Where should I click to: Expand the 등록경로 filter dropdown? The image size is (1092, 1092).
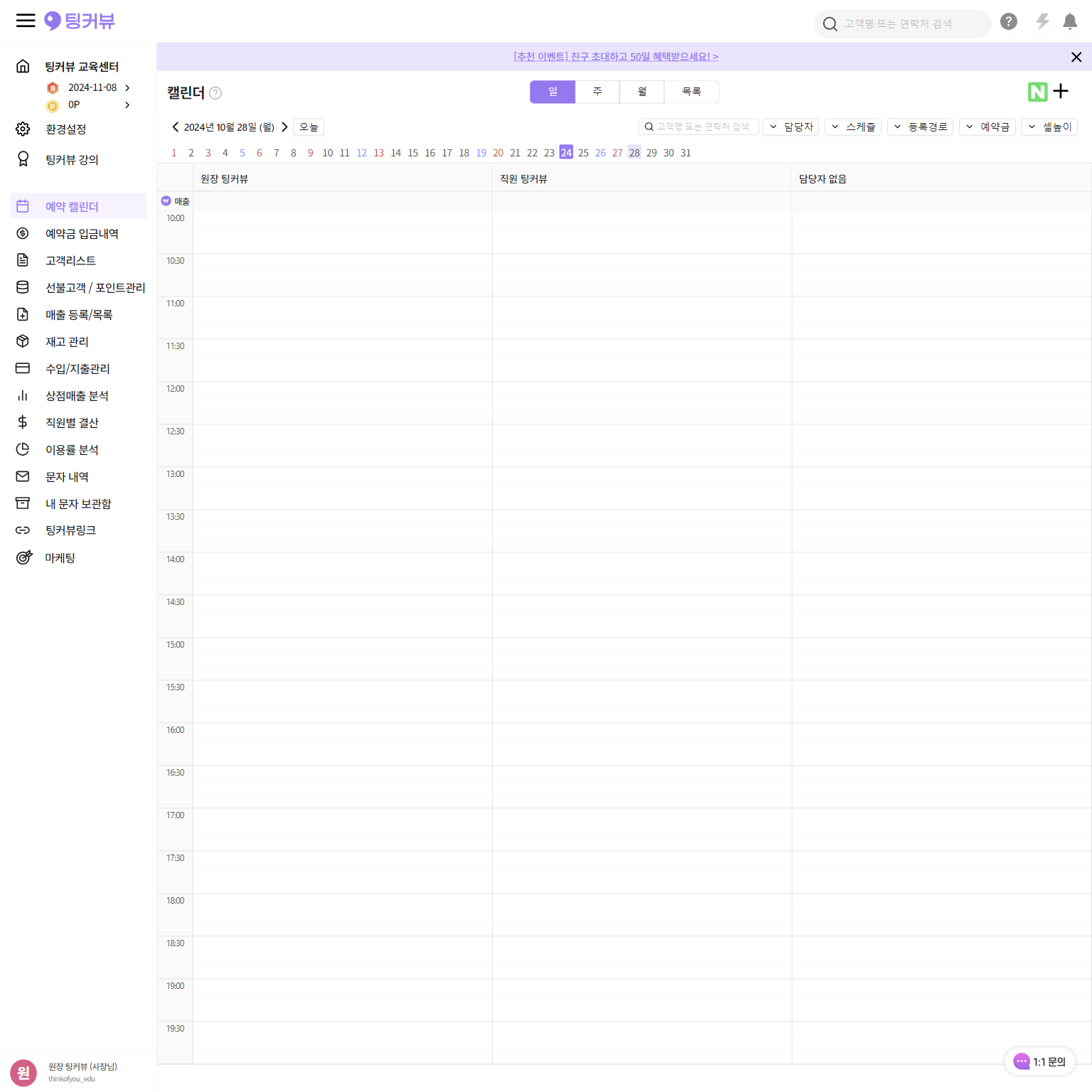[921, 127]
